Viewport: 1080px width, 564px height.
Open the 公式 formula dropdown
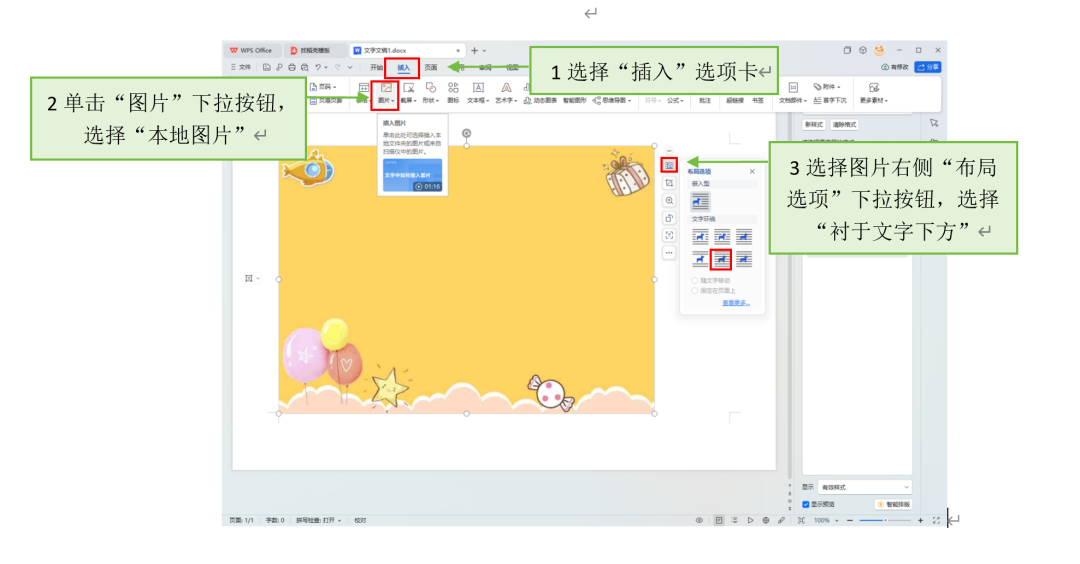click(675, 101)
